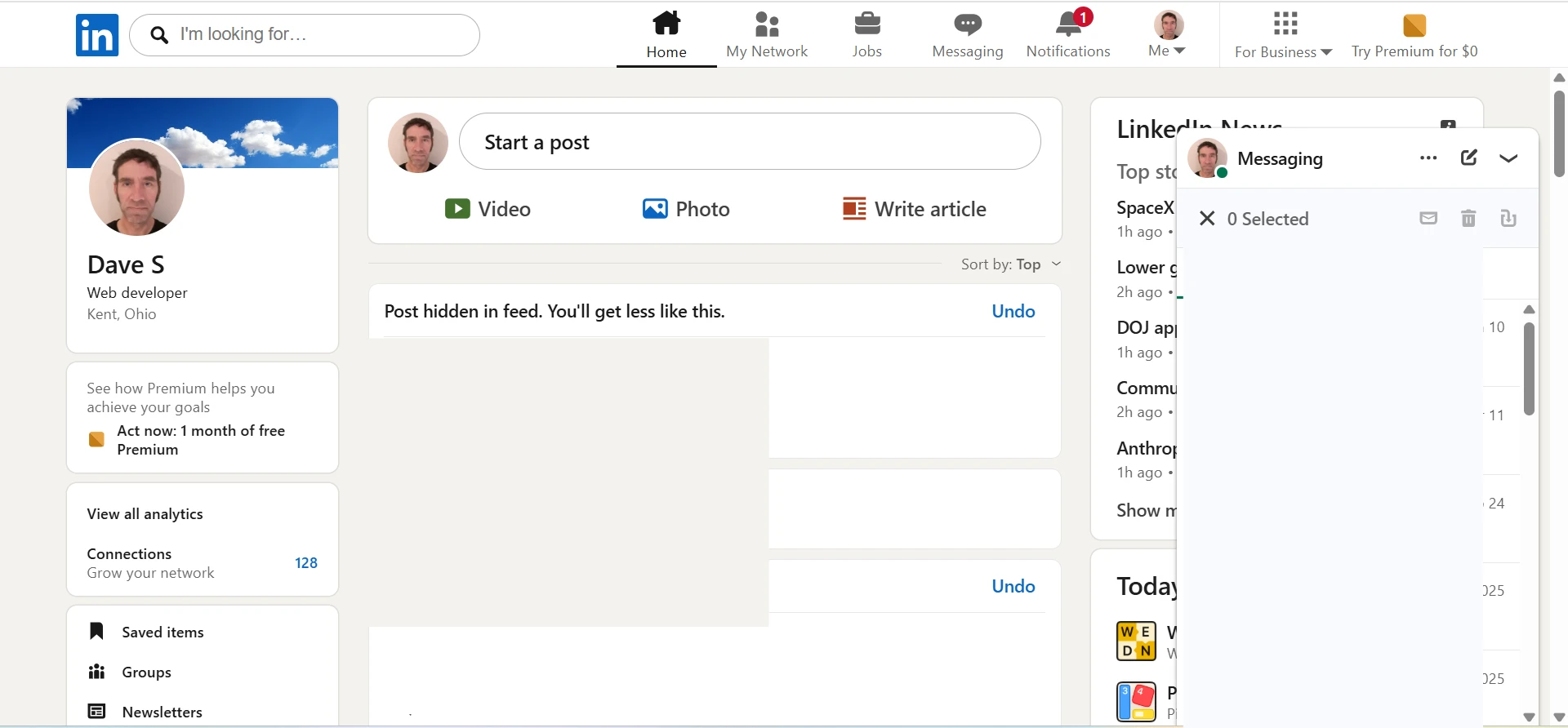This screenshot has height=728, width=1568.
Task: Click the LinkedIn News info icon
Action: 1448,124
